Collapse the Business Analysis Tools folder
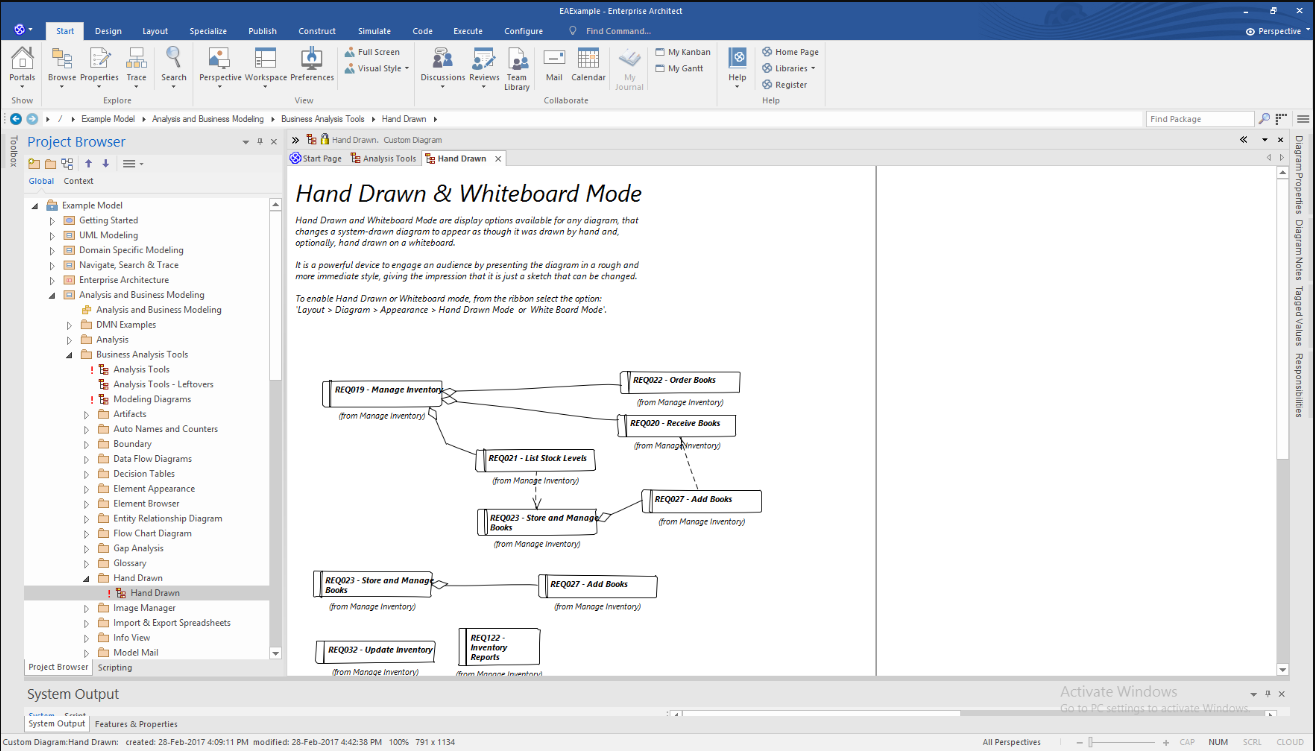Image resolution: width=1315 pixels, height=751 pixels. pyautogui.click(x=69, y=354)
